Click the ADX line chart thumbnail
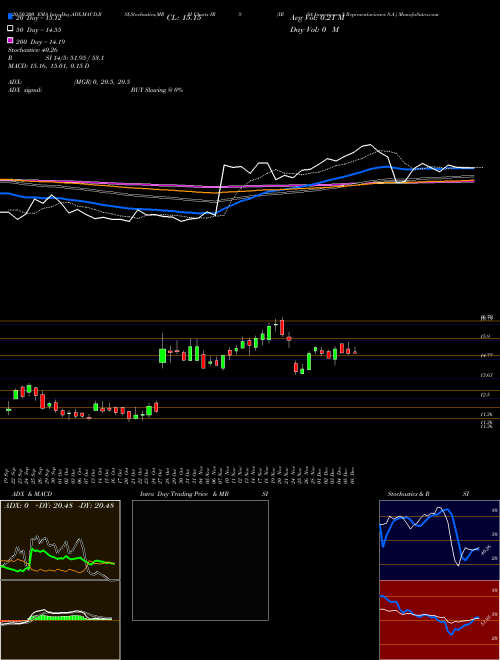500x660 pixels. tap(60, 540)
